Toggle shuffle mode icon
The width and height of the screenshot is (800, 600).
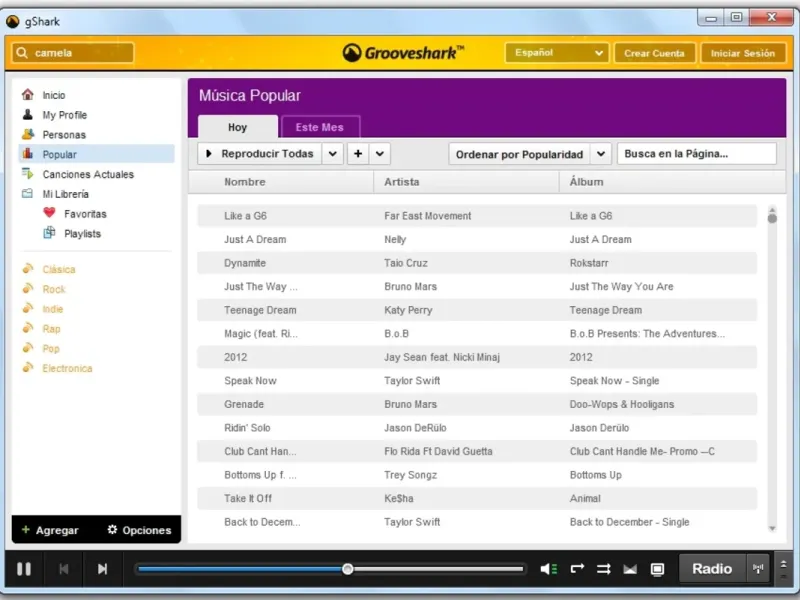tap(604, 568)
